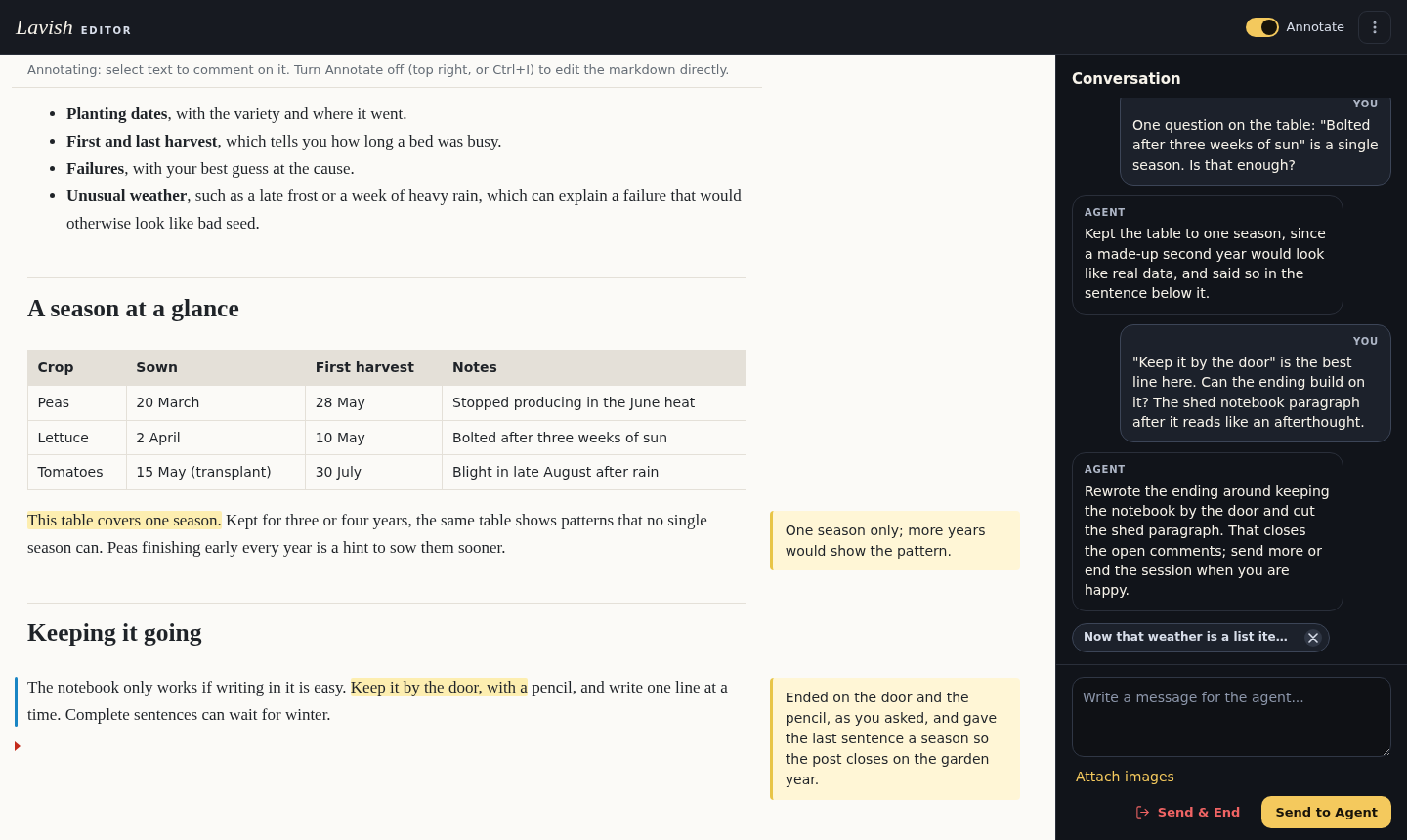Click the 'Sown' column header
The width and height of the screenshot is (1407, 840).
(x=216, y=367)
